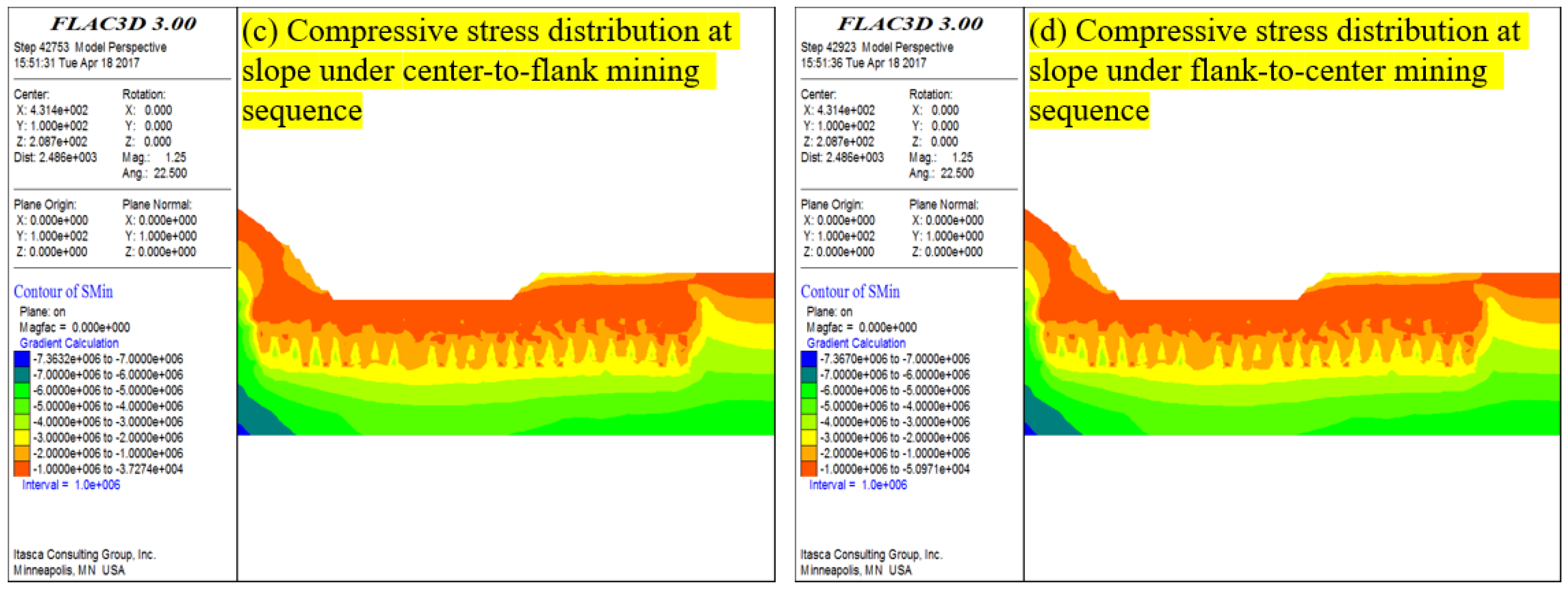Click blue swatch for -7.3670e+006 range
The image size is (1568, 591).
coord(808,359)
